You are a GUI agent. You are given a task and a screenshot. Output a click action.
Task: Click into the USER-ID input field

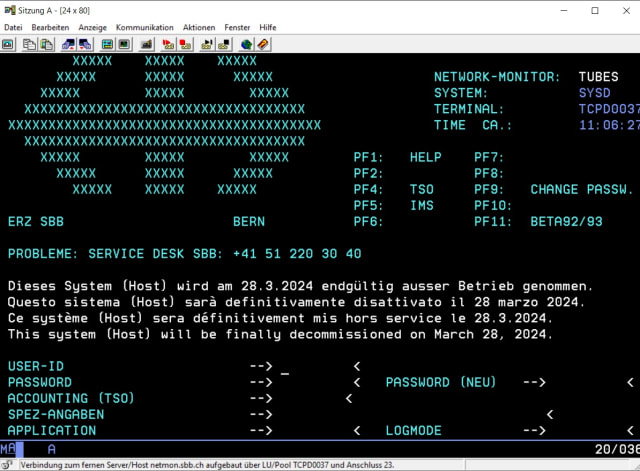click(x=314, y=367)
